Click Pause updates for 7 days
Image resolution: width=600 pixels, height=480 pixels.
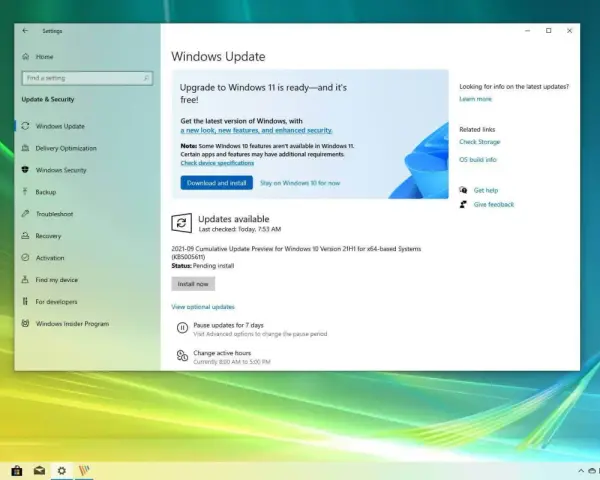pyautogui.click(x=228, y=325)
